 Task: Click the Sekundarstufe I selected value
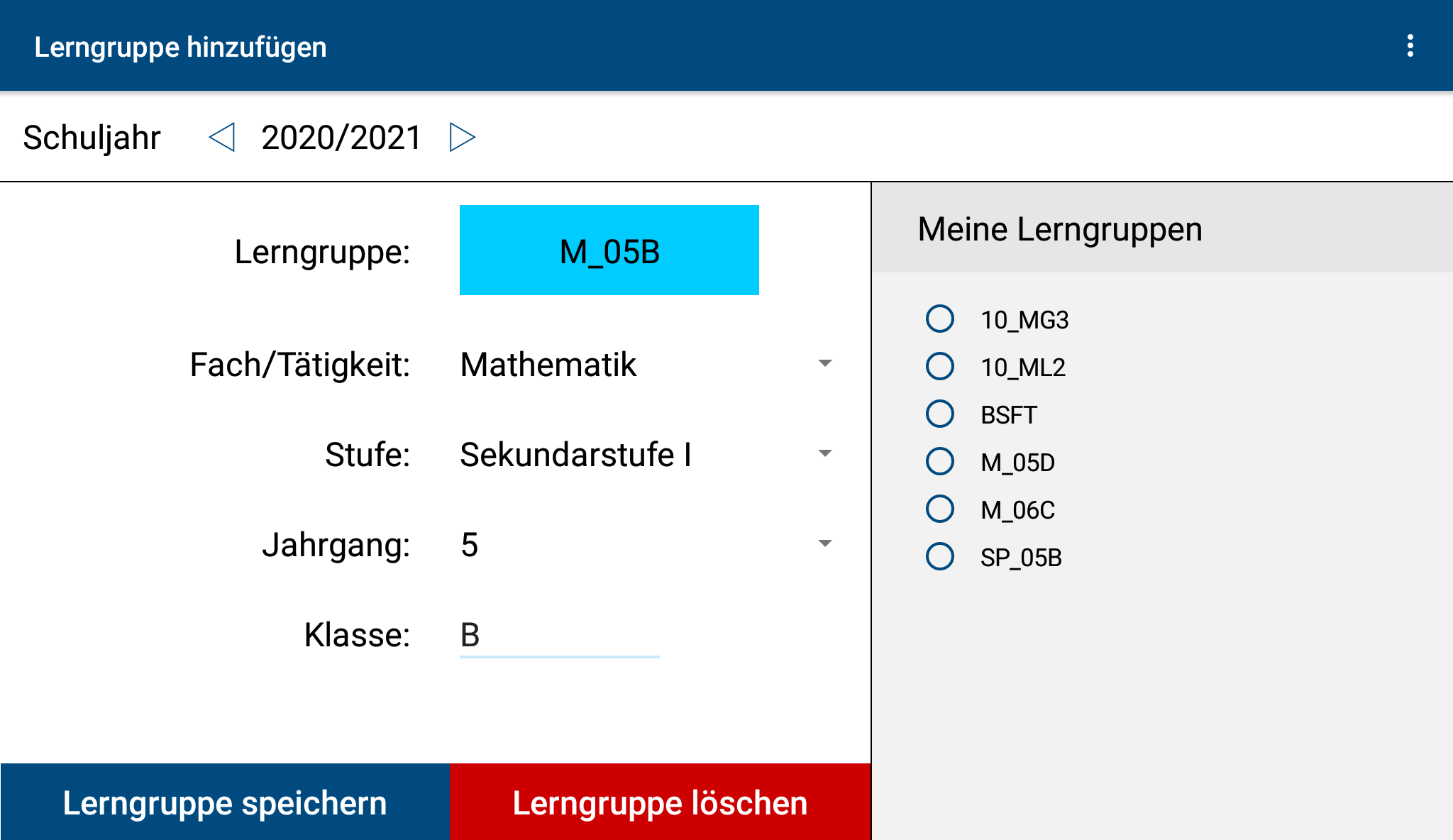coord(575,455)
